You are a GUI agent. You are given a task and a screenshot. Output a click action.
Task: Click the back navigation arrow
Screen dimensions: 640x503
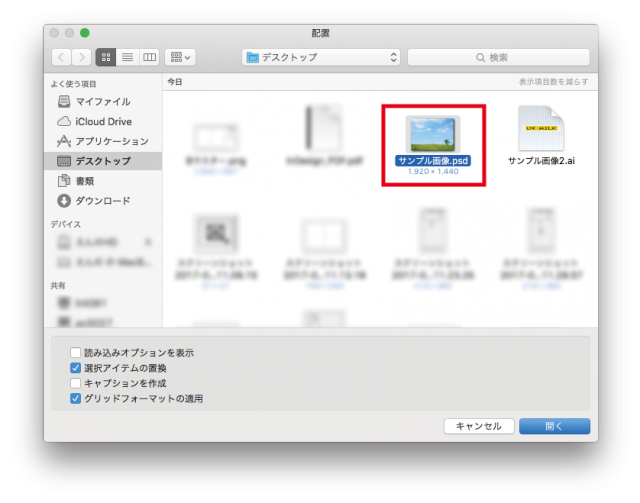[x=60, y=57]
